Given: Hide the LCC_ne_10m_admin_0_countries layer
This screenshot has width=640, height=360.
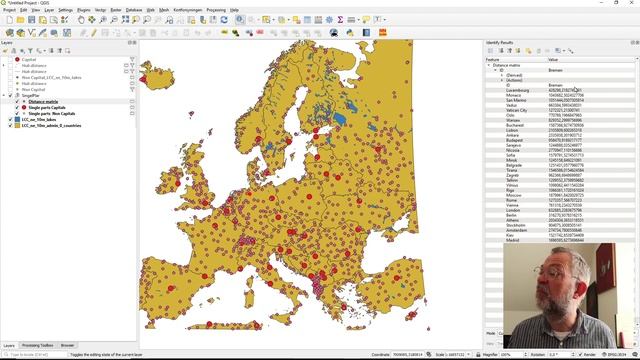Looking at the screenshot, I should 11,126.
